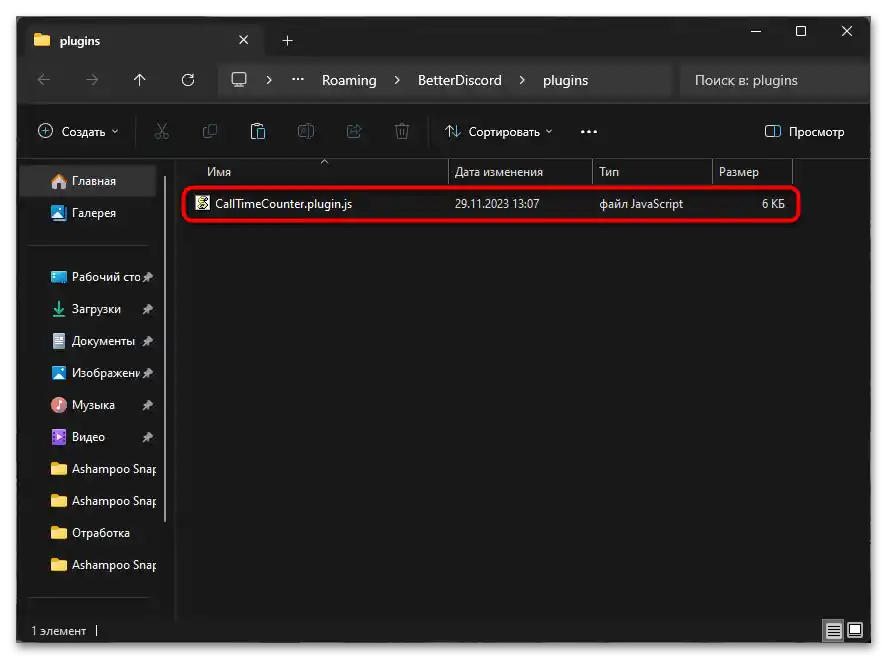Click the Delete trash icon
The width and height of the screenshot is (887, 659).
pyautogui.click(x=402, y=132)
